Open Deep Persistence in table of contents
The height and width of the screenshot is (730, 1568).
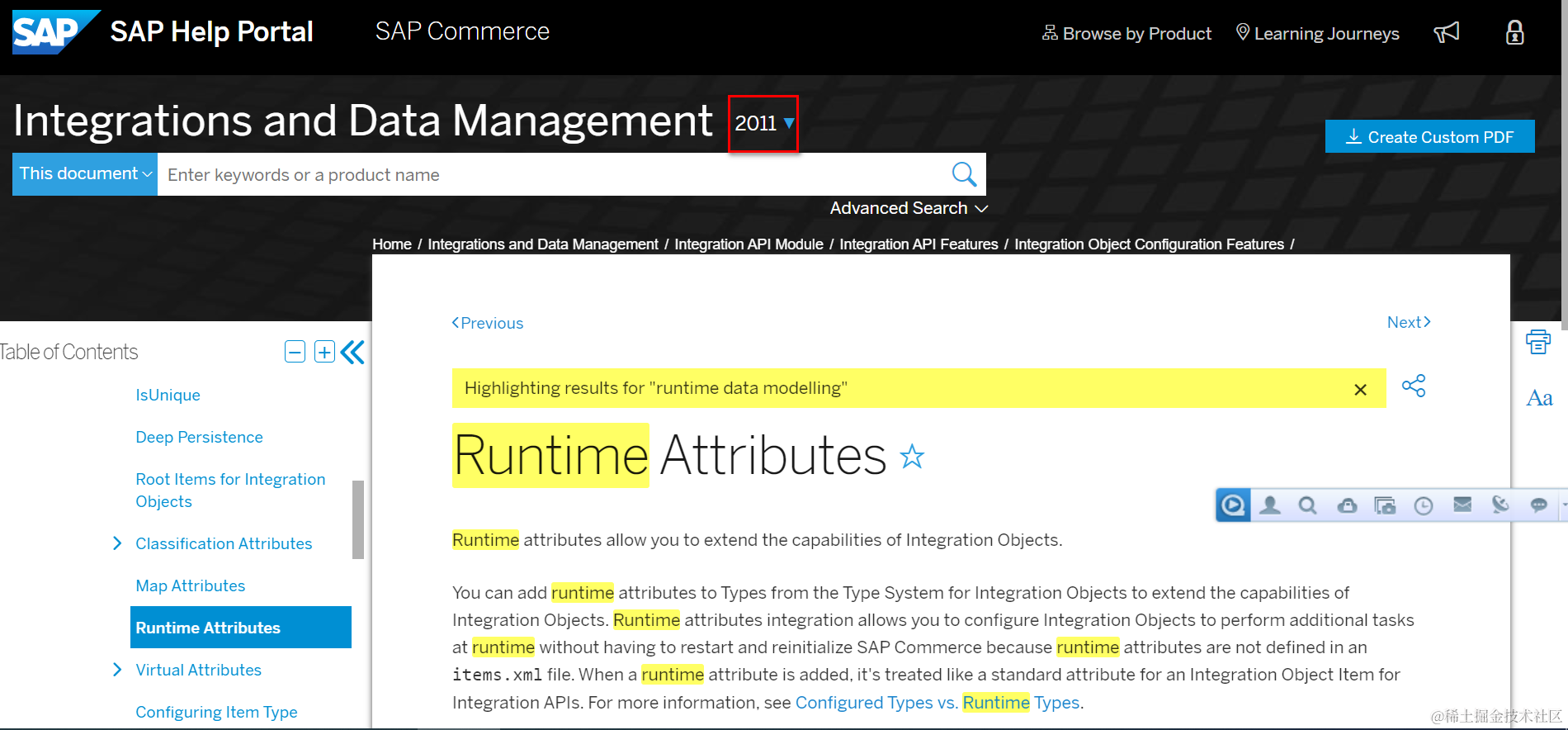click(x=200, y=437)
